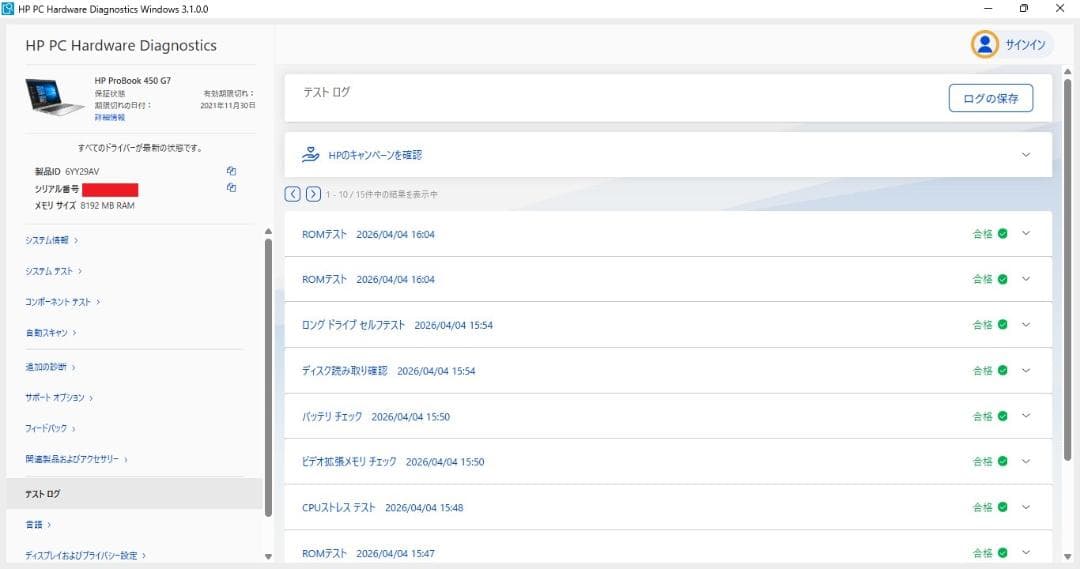Copy the product ID with copy icon
Screen dimensions: 1080x569
231,171
